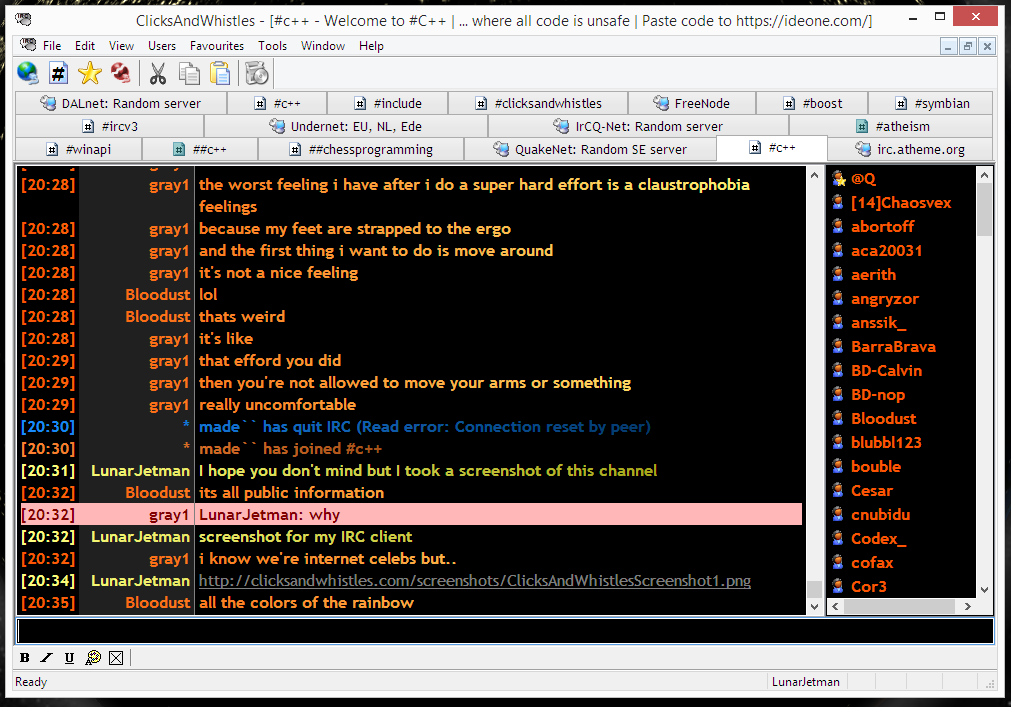Switch to the ##chessprogramming tab

[x=361, y=150]
